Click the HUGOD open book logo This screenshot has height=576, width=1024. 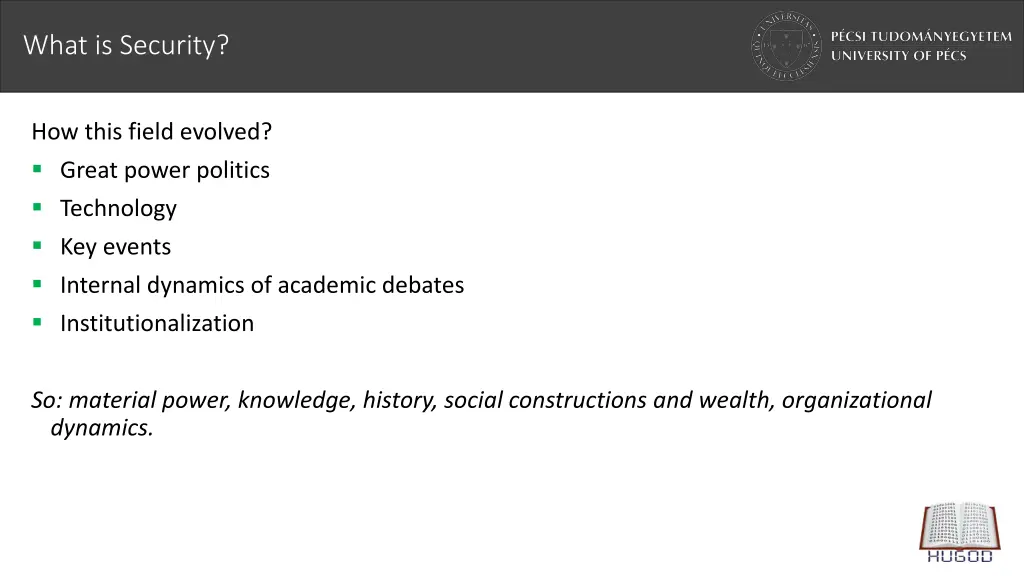[959, 526]
